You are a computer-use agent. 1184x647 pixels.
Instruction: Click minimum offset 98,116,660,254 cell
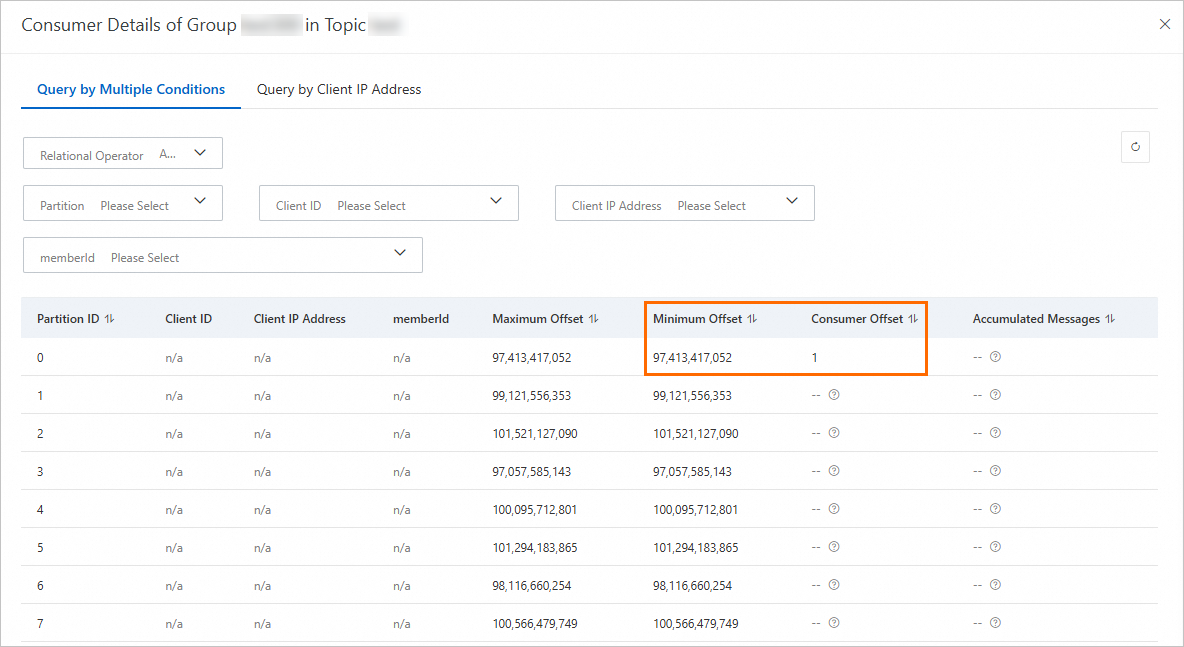pos(692,586)
